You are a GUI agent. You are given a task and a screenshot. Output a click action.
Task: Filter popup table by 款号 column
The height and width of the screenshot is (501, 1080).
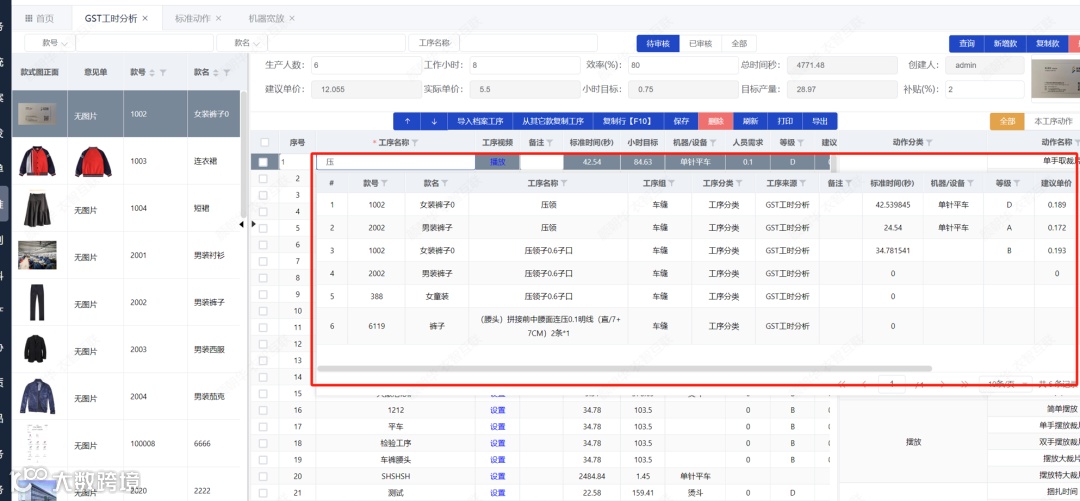[x=384, y=183]
